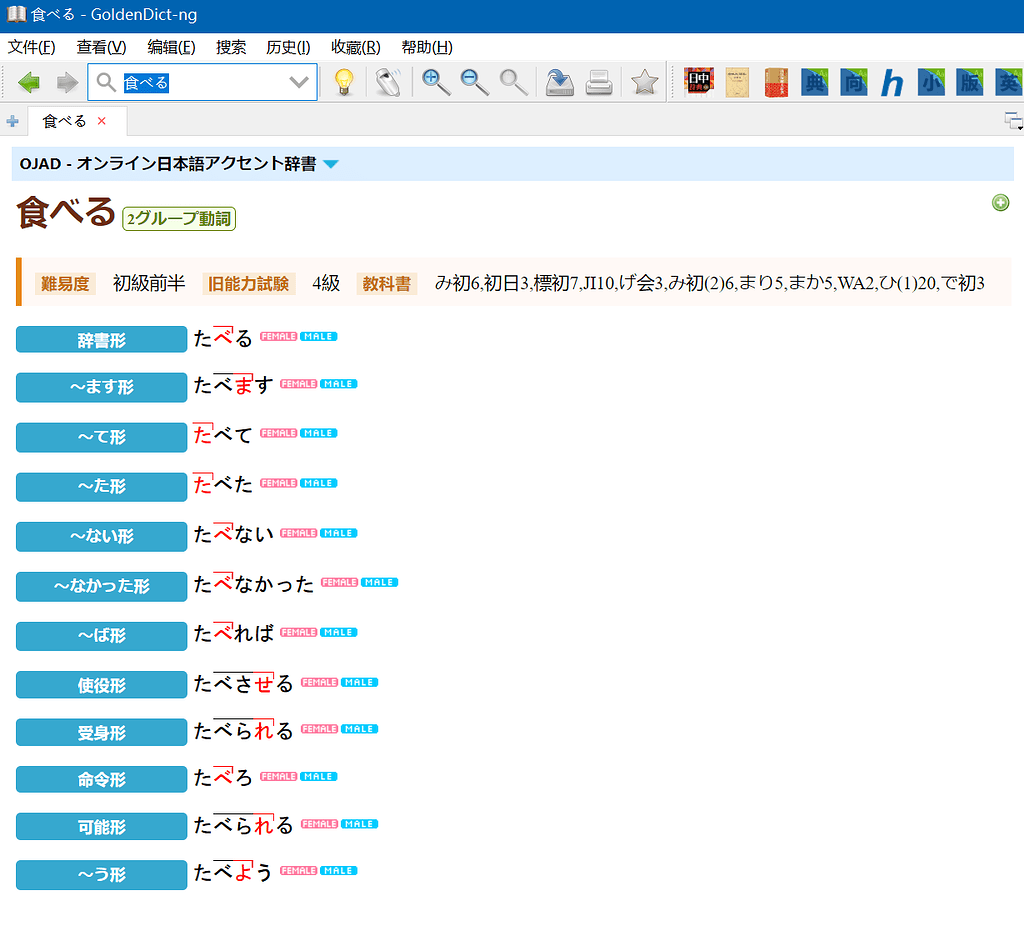
Task: Click the 命令形 label
Action: 101,779
